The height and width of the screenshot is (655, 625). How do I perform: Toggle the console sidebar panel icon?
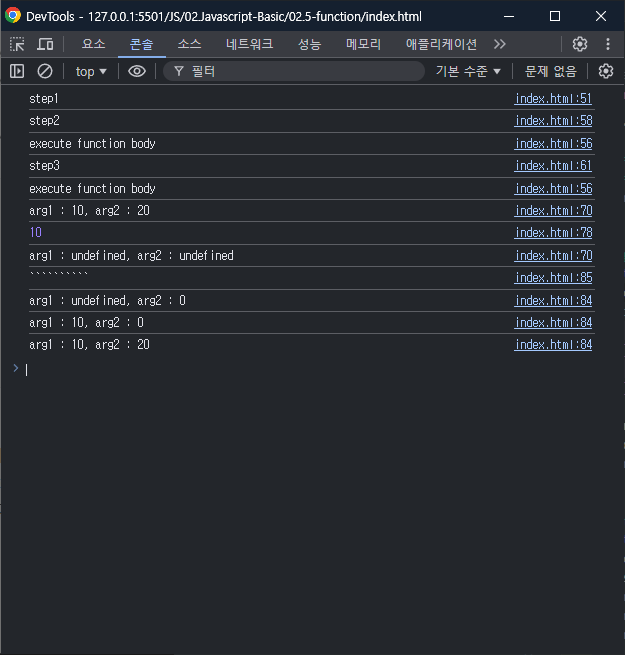[x=17, y=71]
